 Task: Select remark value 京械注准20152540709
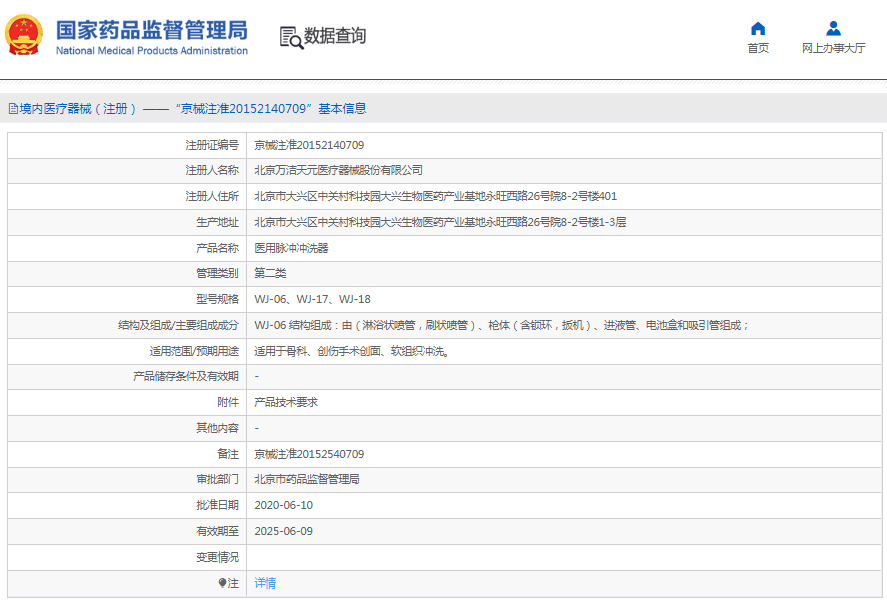(309, 454)
